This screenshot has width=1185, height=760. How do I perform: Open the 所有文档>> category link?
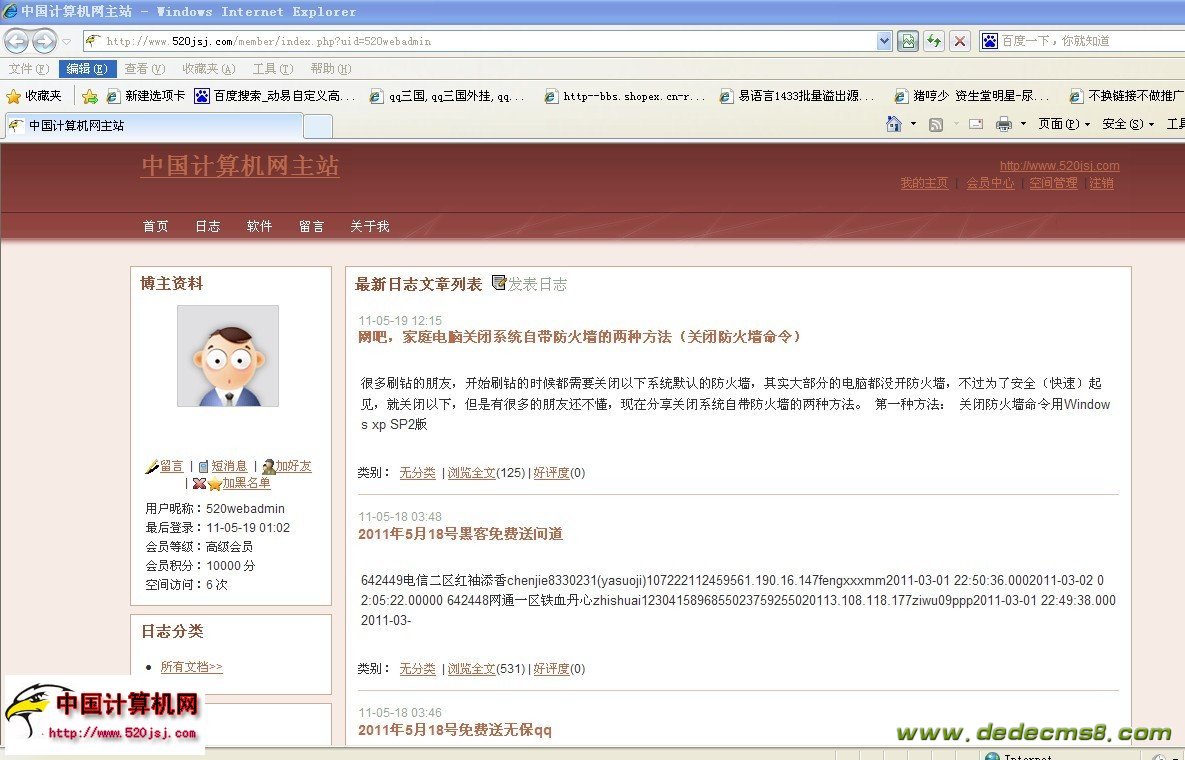191,667
